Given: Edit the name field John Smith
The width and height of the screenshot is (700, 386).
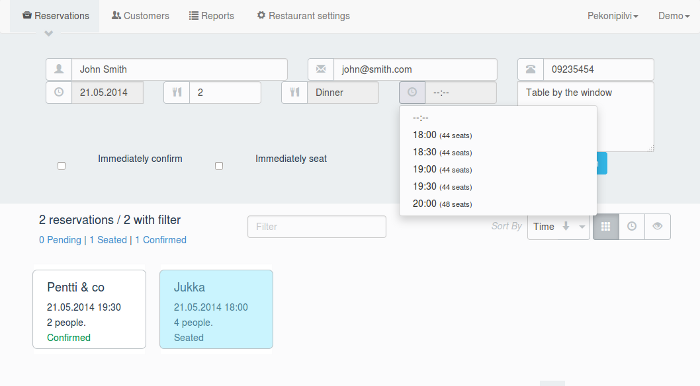Looking at the screenshot, I should coord(179,69).
